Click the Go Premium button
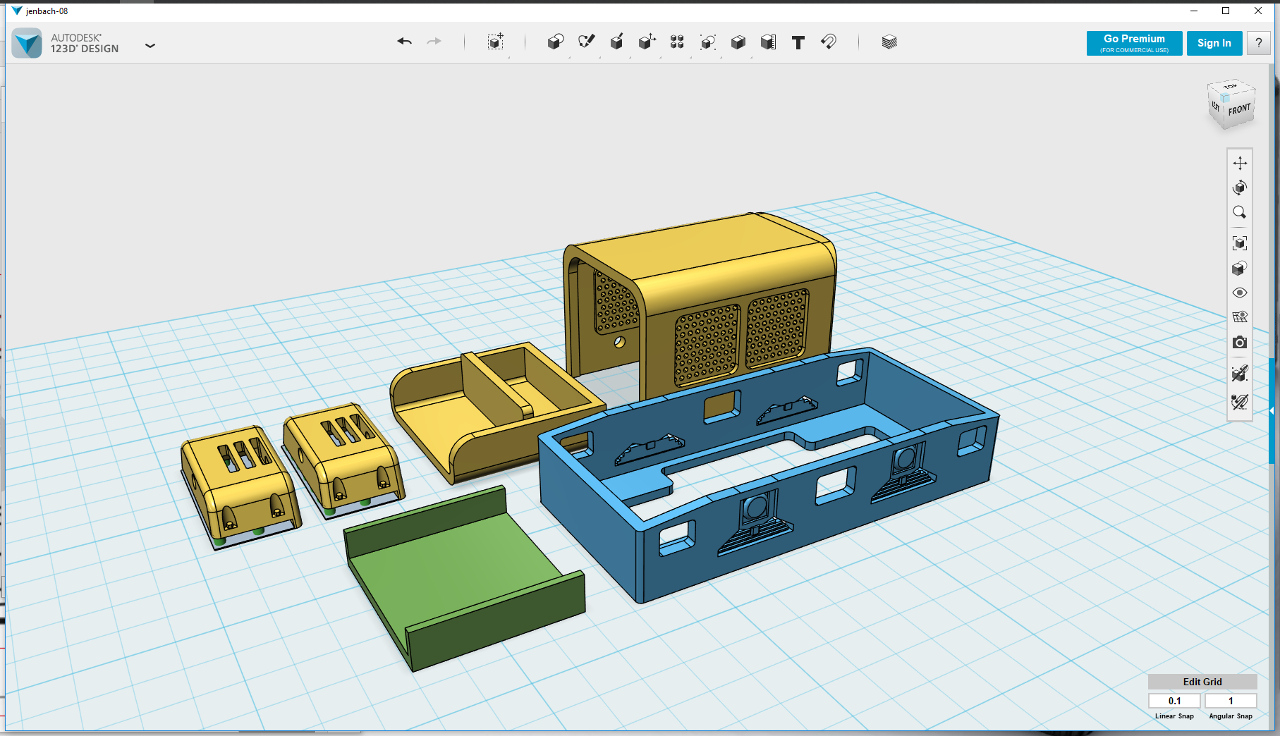Image resolution: width=1280 pixels, height=736 pixels. (x=1134, y=43)
